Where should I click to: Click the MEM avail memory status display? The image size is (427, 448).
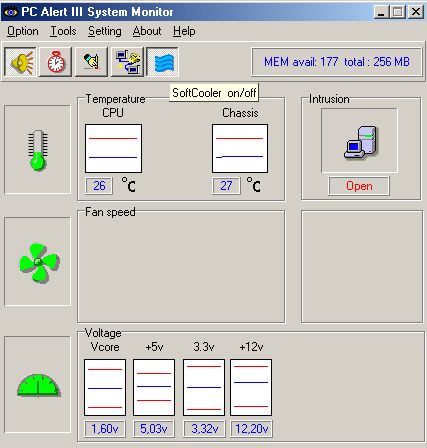tap(337, 62)
